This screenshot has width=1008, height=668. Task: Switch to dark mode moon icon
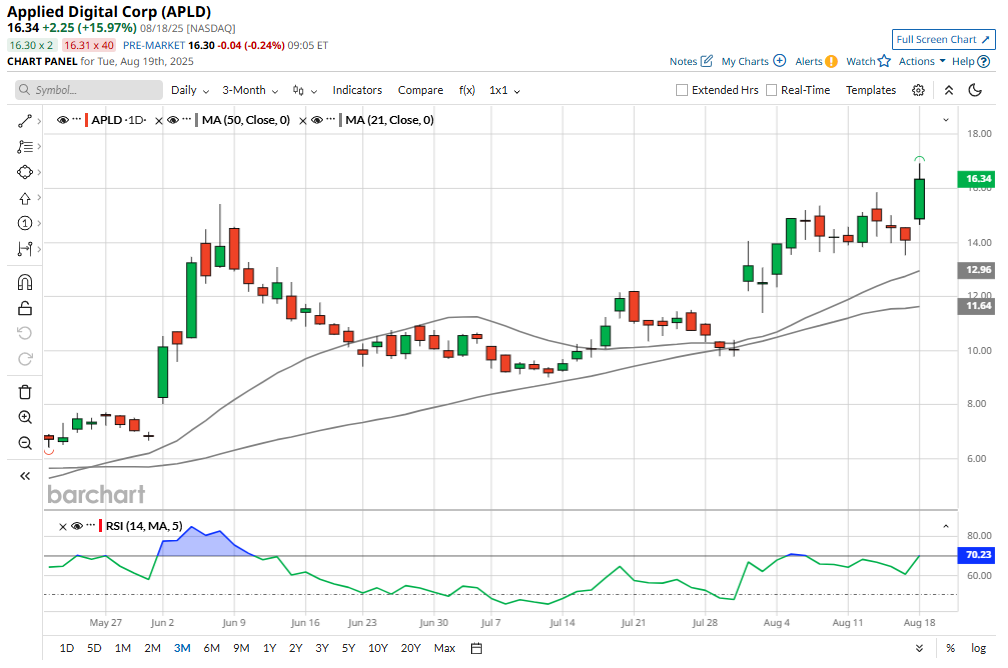click(975, 90)
